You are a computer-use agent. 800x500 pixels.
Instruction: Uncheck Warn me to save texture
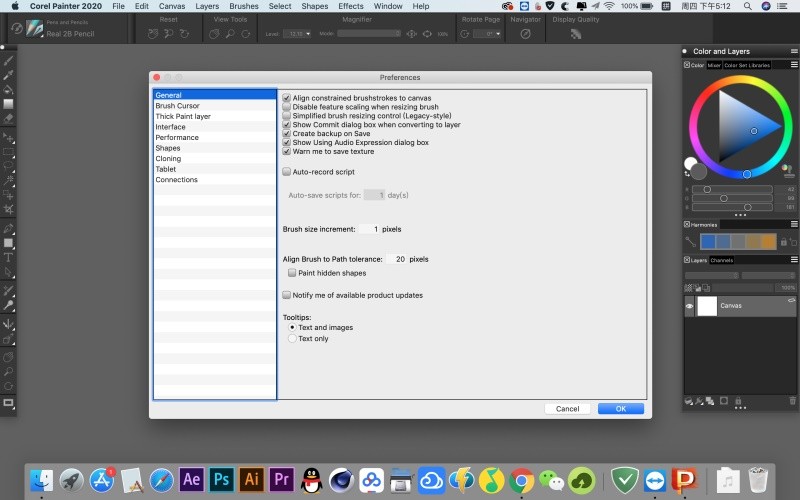click(x=287, y=152)
